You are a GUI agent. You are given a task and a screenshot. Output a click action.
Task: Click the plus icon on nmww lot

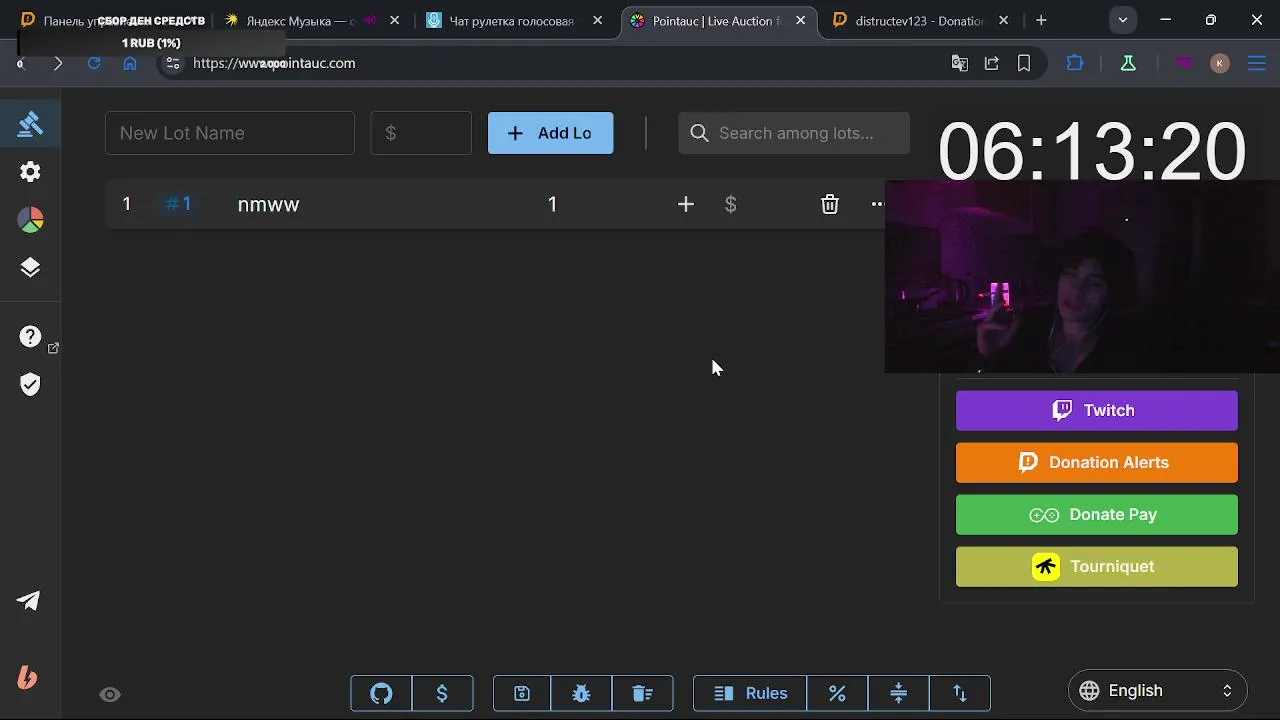click(x=685, y=204)
